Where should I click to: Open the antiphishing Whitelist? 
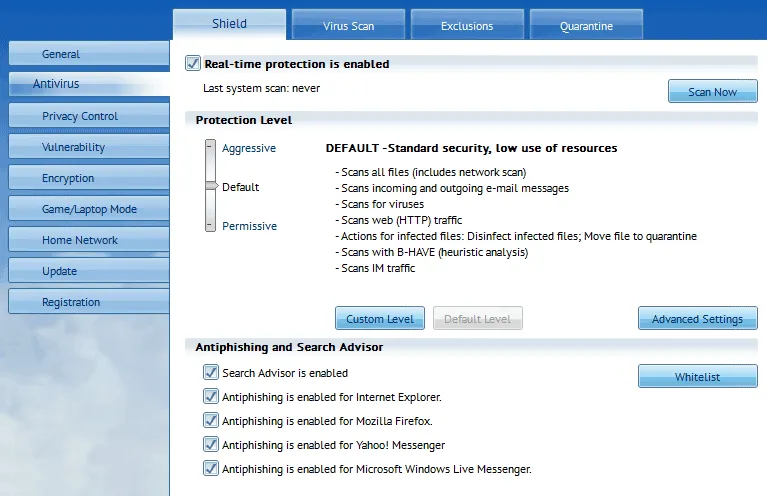point(698,376)
